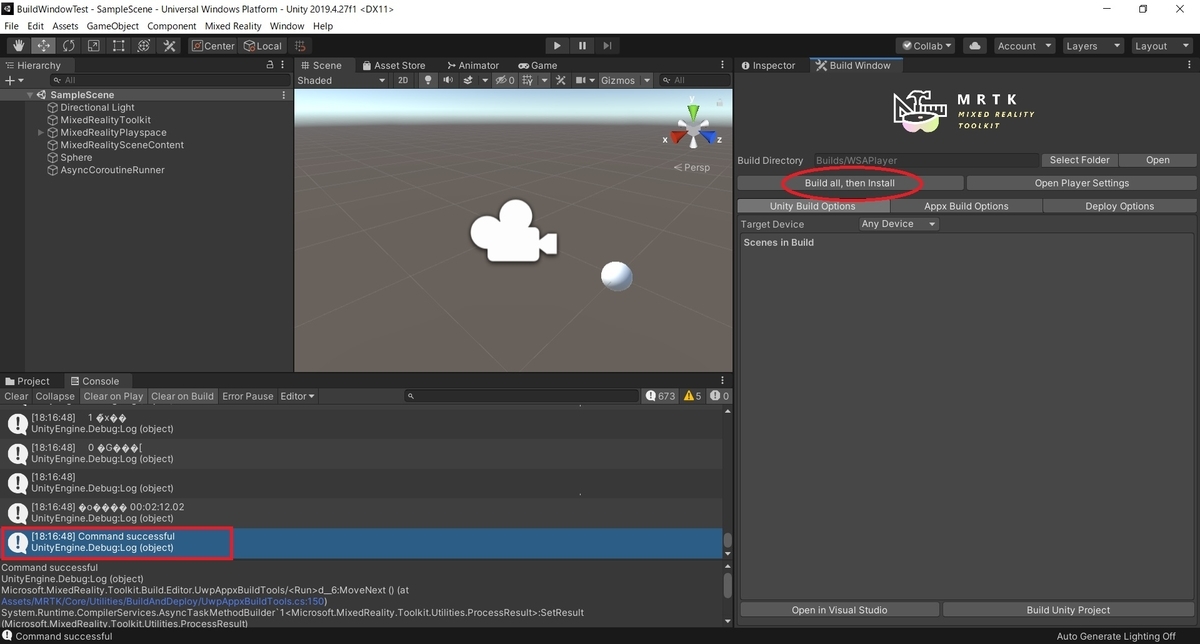
Task: Select the Move tool
Action: 44,46
